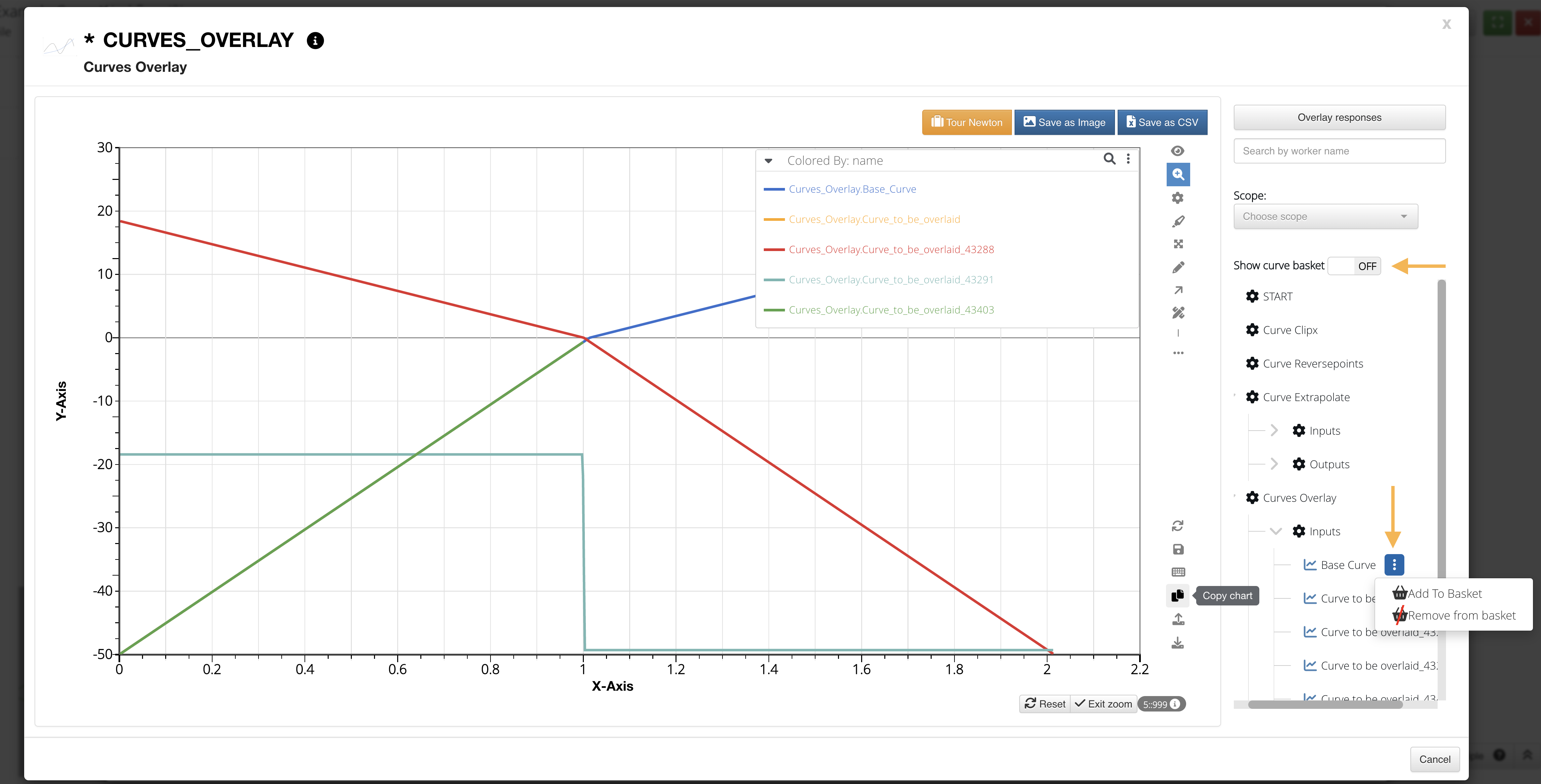The width and height of the screenshot is (1541, 784).
Task: Select Add To Basket menu entry
Action: [1437, 593]
